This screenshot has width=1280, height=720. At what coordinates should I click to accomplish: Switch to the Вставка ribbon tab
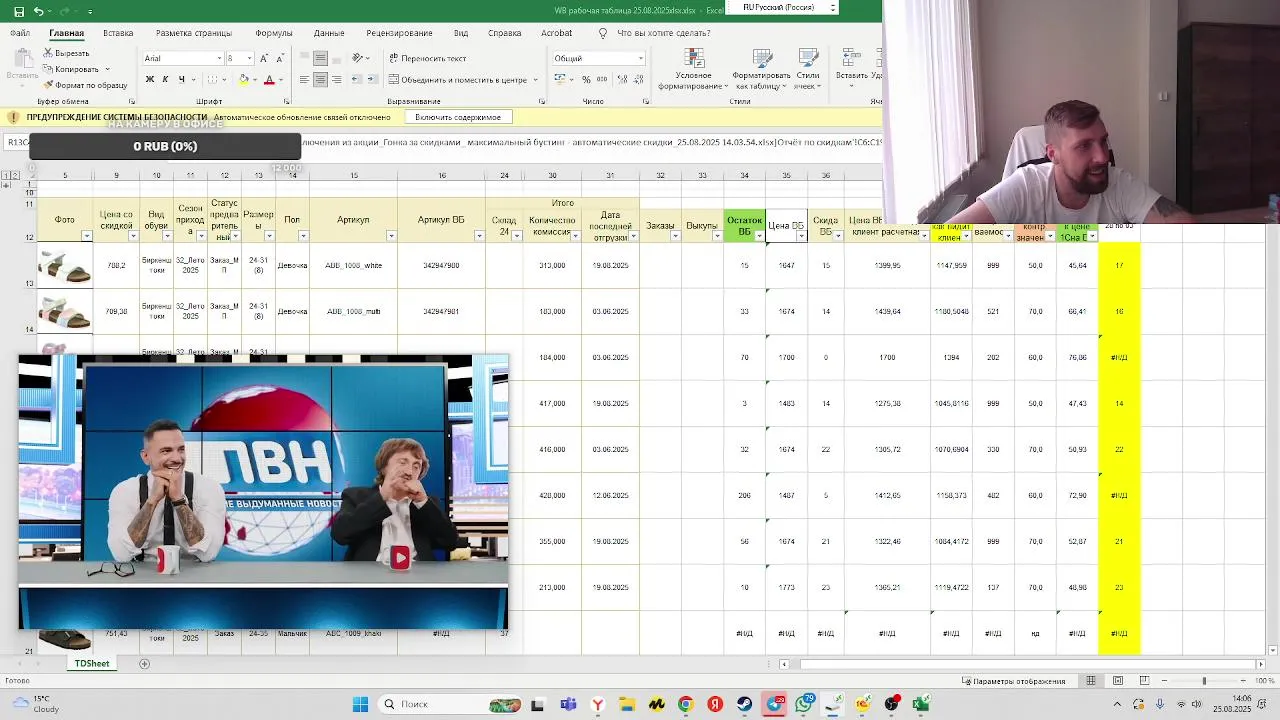point(118,33)
